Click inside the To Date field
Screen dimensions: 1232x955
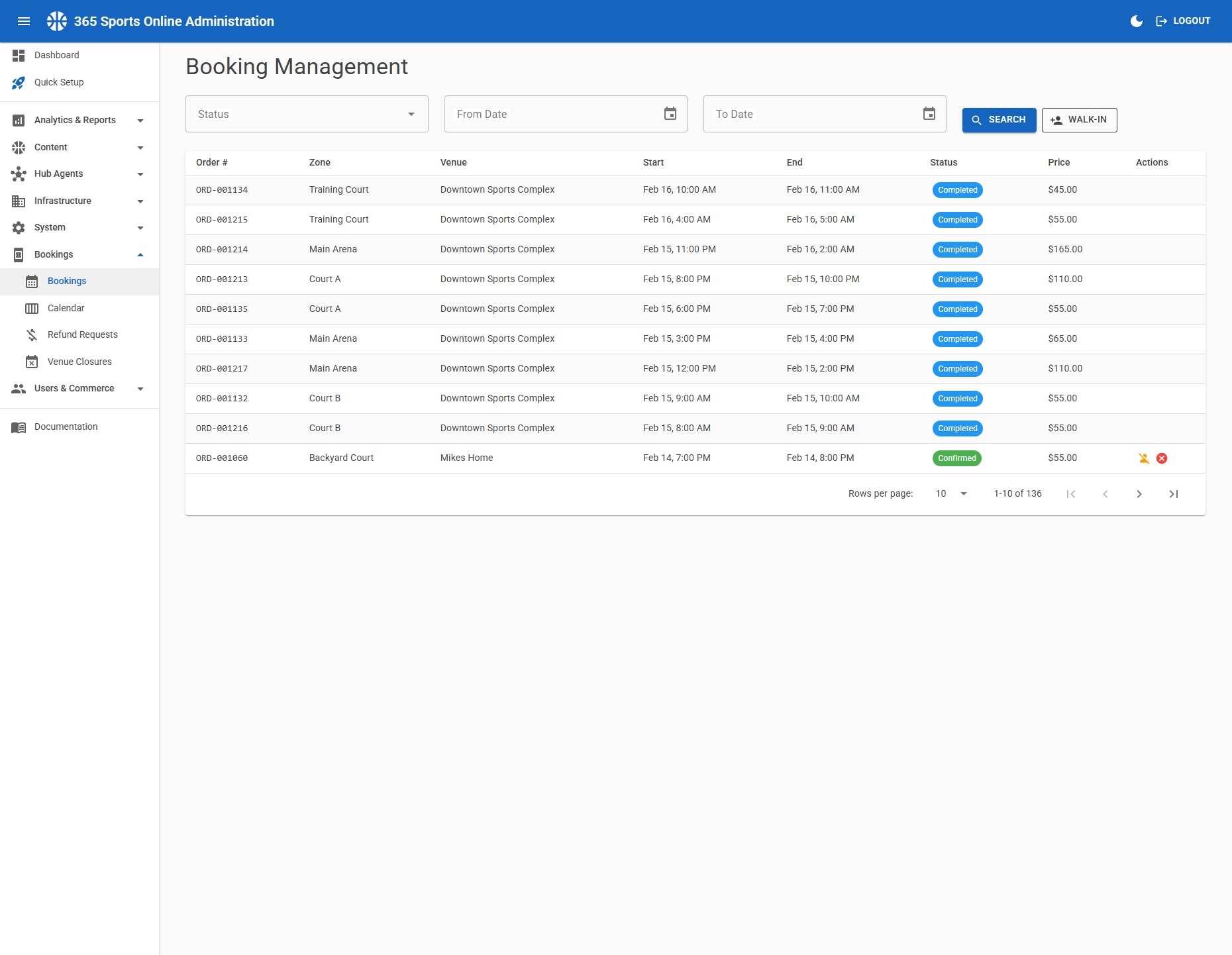tap(825, 114)
